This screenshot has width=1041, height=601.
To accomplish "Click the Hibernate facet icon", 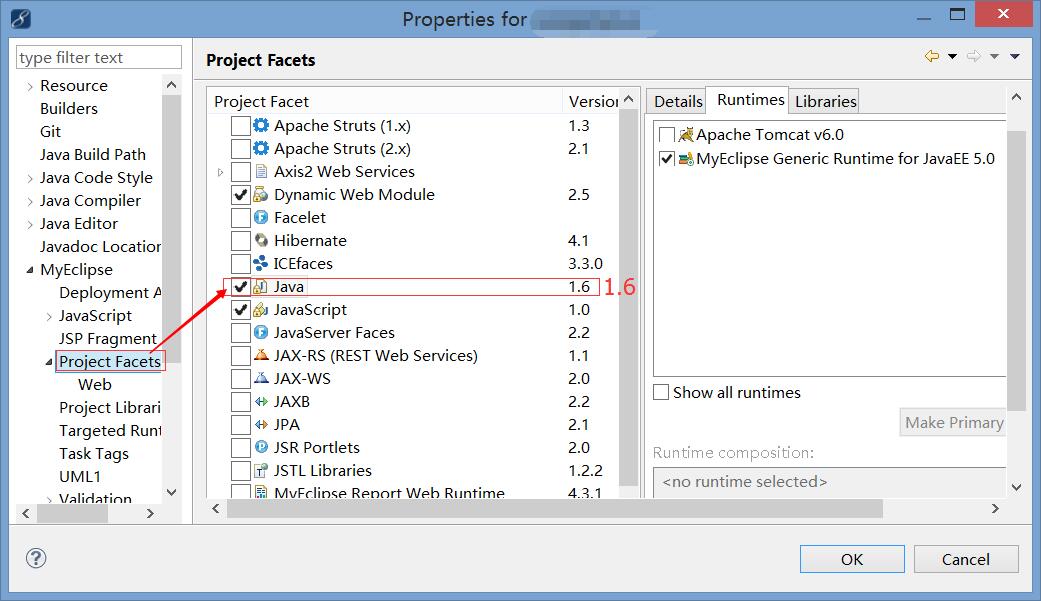I will (261, 240).
